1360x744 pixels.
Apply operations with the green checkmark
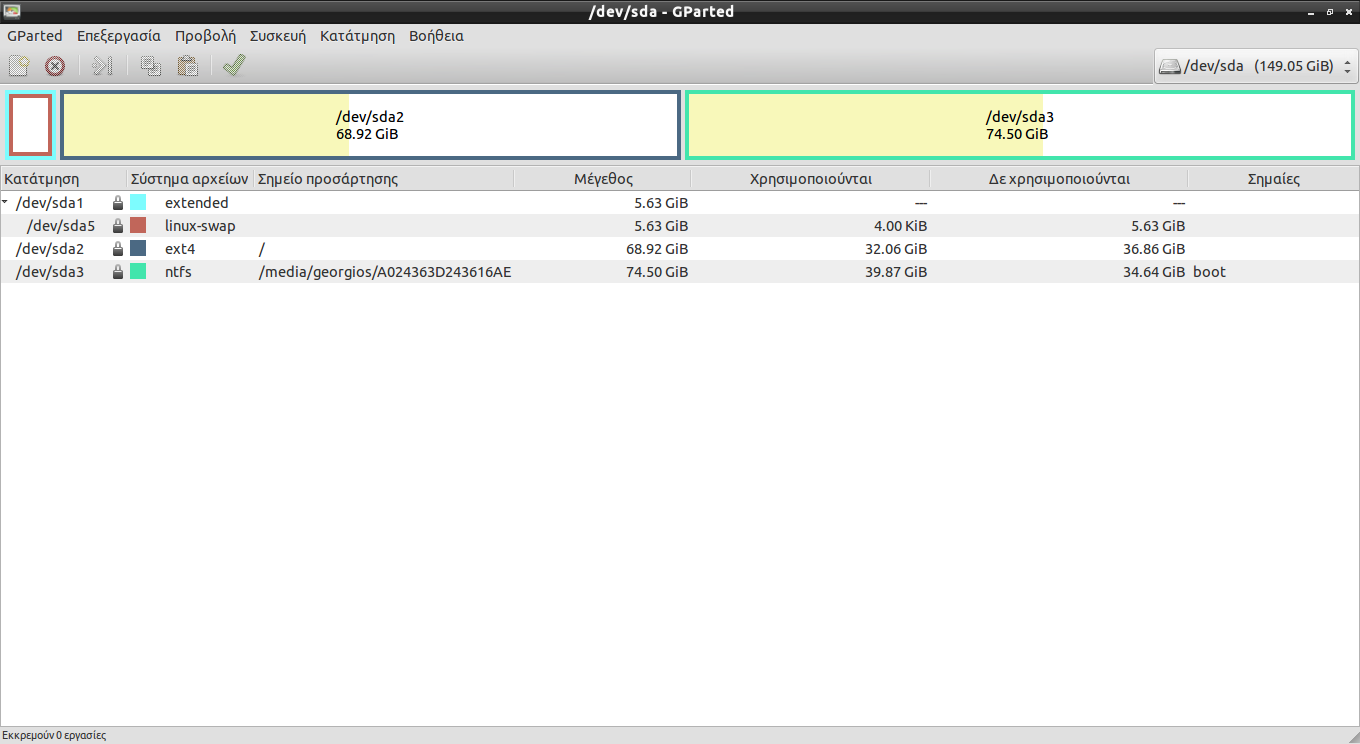click(234, 66)
